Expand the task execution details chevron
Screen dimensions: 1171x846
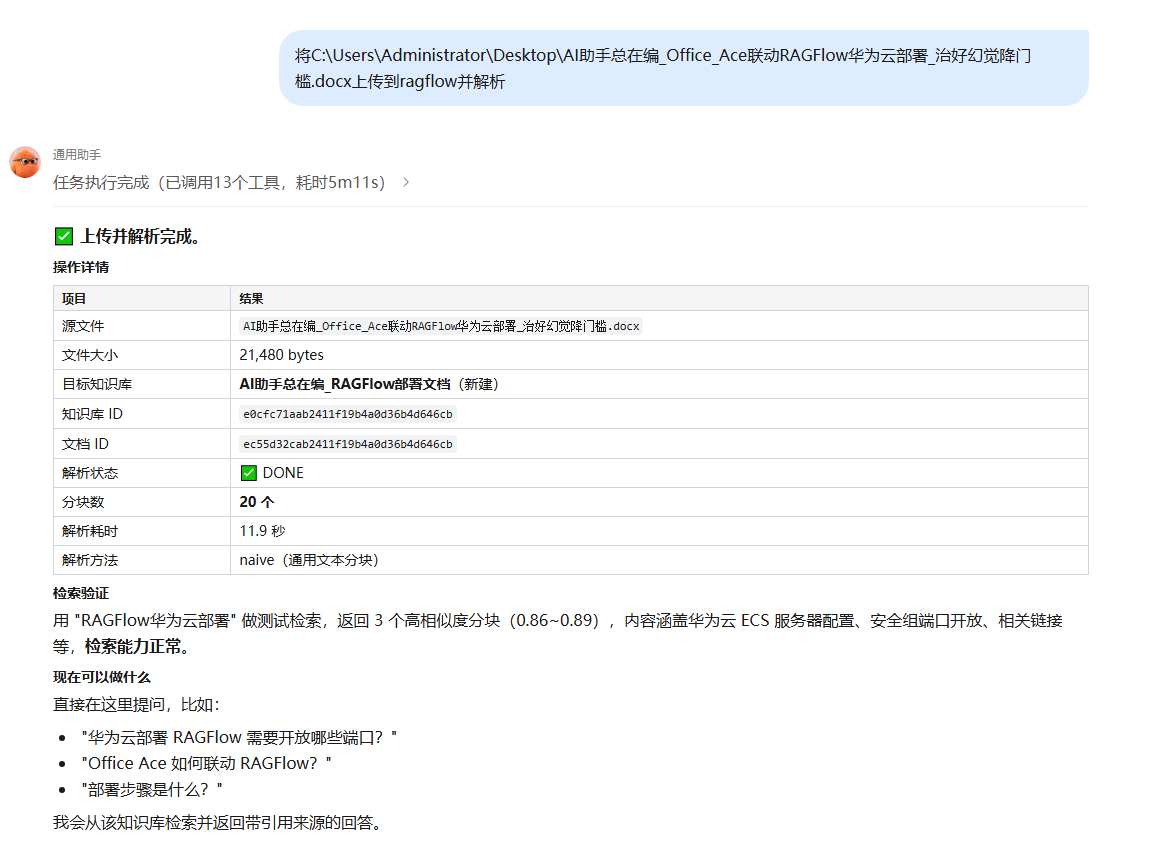[406, 182]
